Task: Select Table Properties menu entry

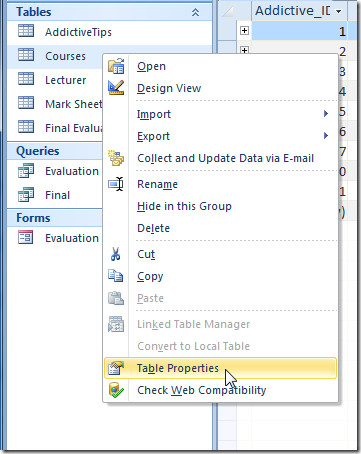Action: tap(220, 368)
